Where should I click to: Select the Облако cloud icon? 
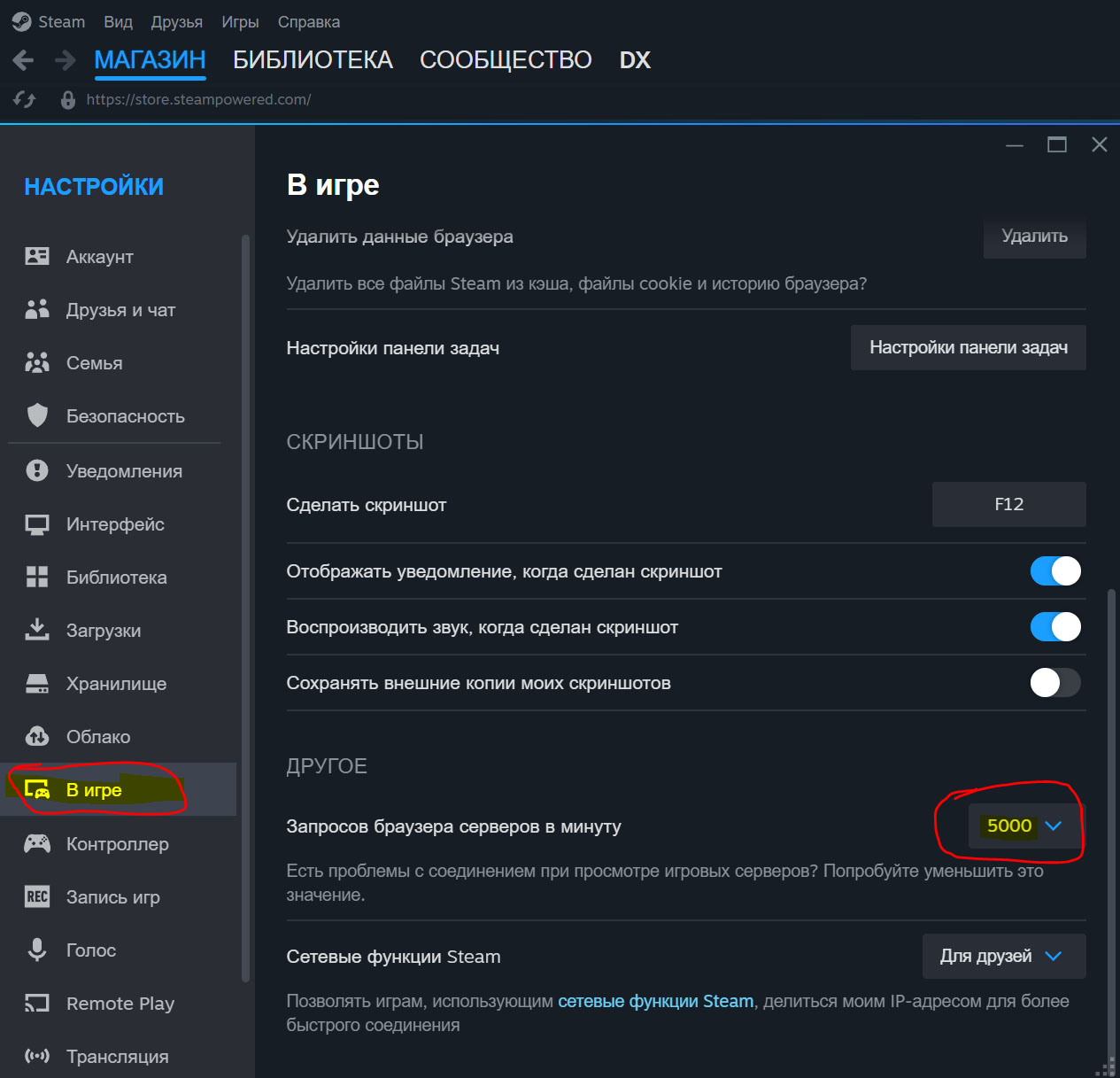pyautogui.click(x=37, y=736)
